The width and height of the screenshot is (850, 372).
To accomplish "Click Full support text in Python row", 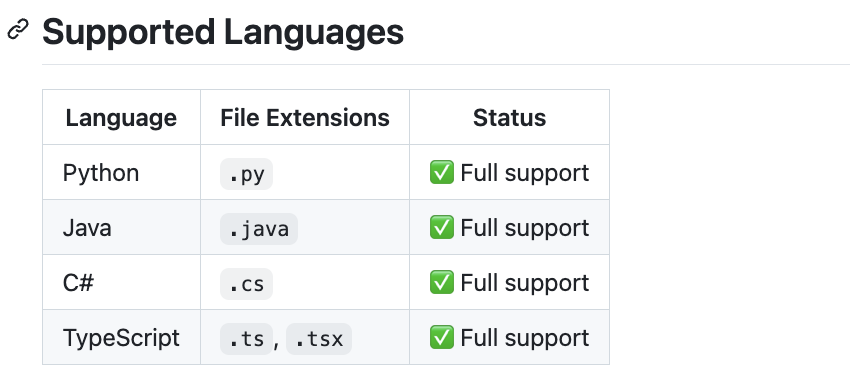I will click(525, 174).
